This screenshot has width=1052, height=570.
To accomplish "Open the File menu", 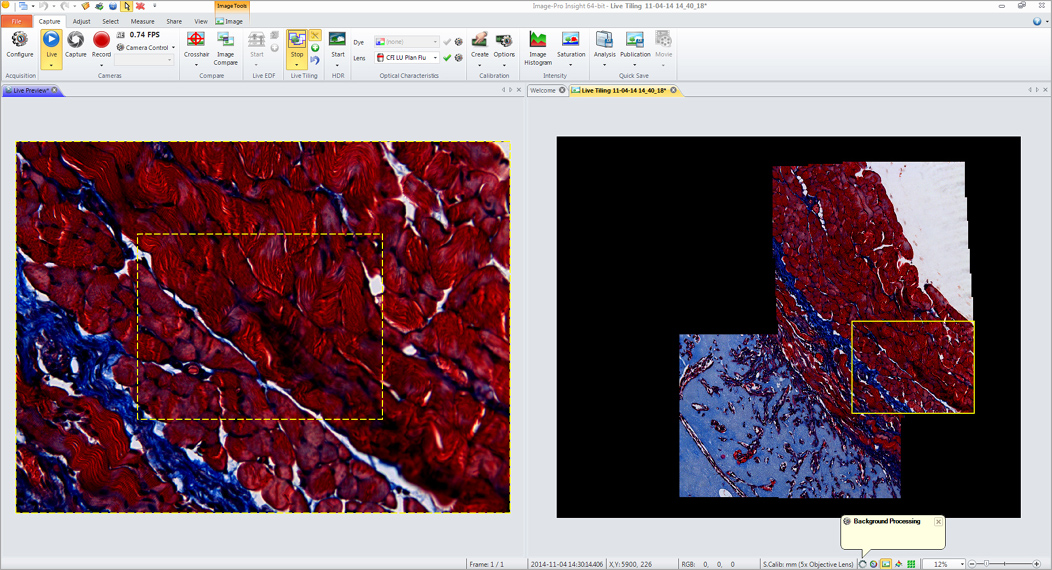I will (16, 21).
